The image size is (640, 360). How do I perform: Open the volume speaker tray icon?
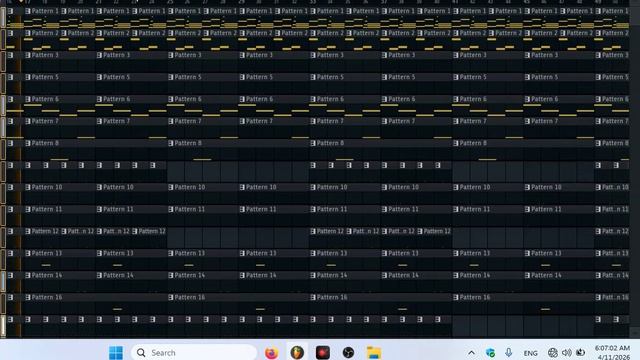pyautogui.click(x=567, y=353)
